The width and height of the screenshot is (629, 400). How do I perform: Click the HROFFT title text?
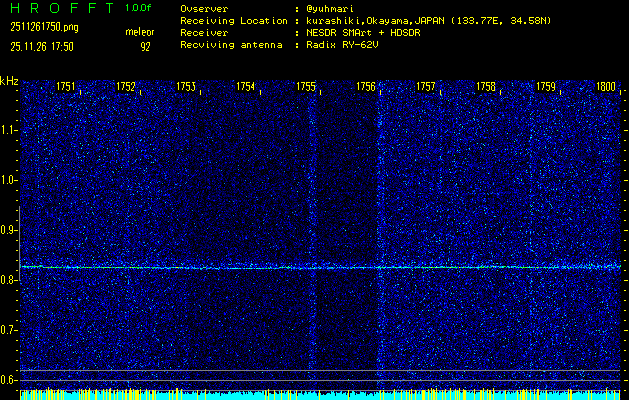[62, 8]
